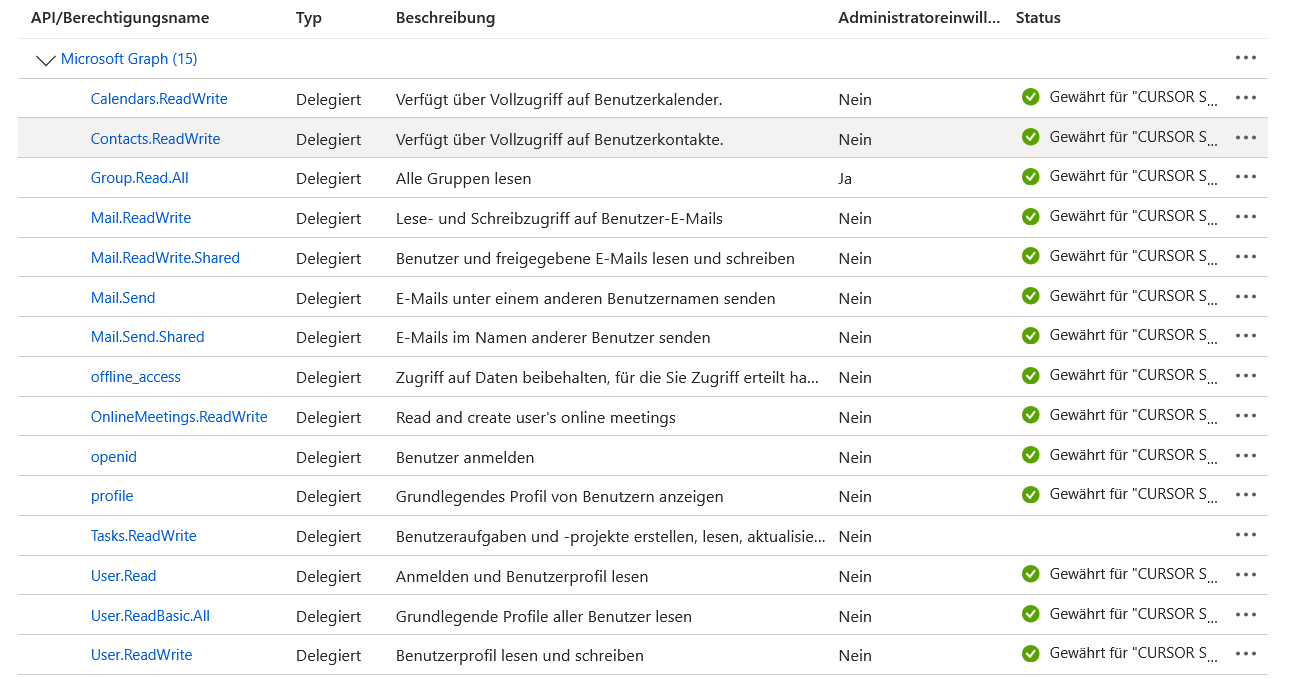Click 'Delegiert' type in openid row
The width and height of the screenshot is (1296, 678).
[x=329, y=457]
